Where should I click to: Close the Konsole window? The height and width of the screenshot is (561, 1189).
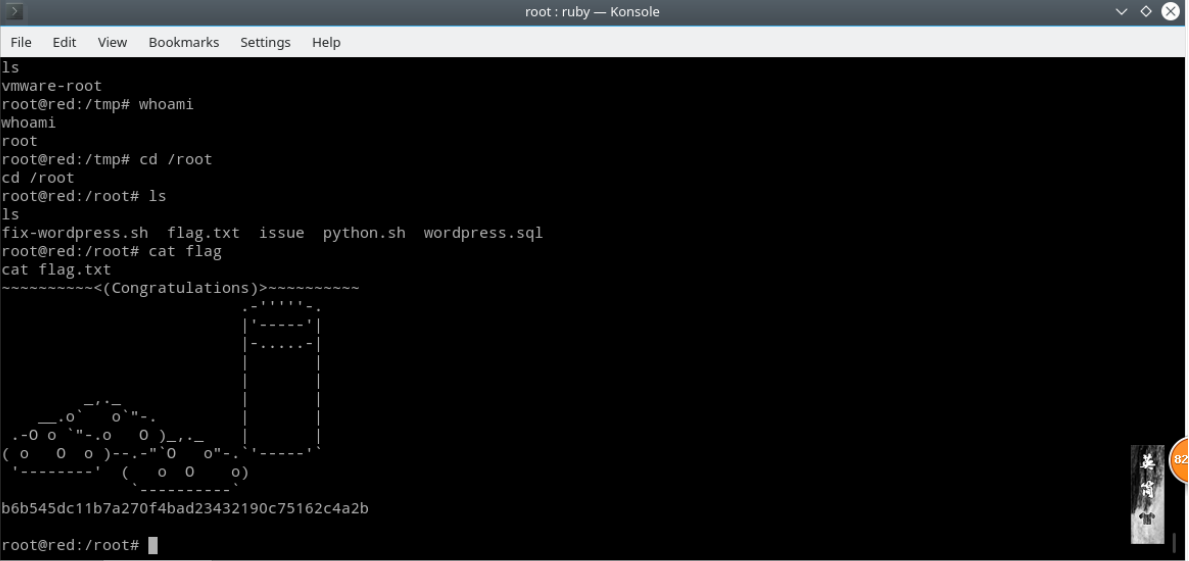1172,11
